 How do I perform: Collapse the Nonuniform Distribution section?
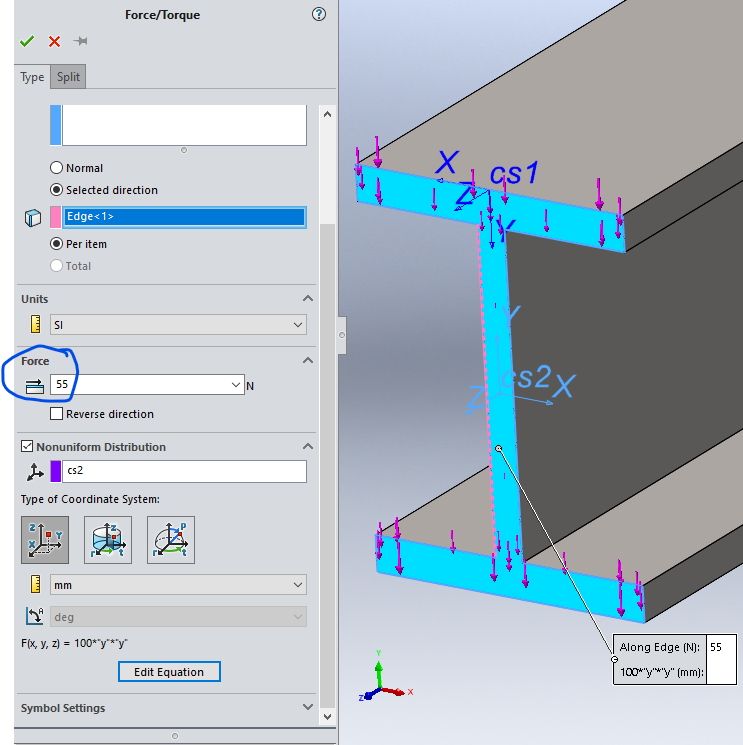pyautogui.click(x=308, y=446)
